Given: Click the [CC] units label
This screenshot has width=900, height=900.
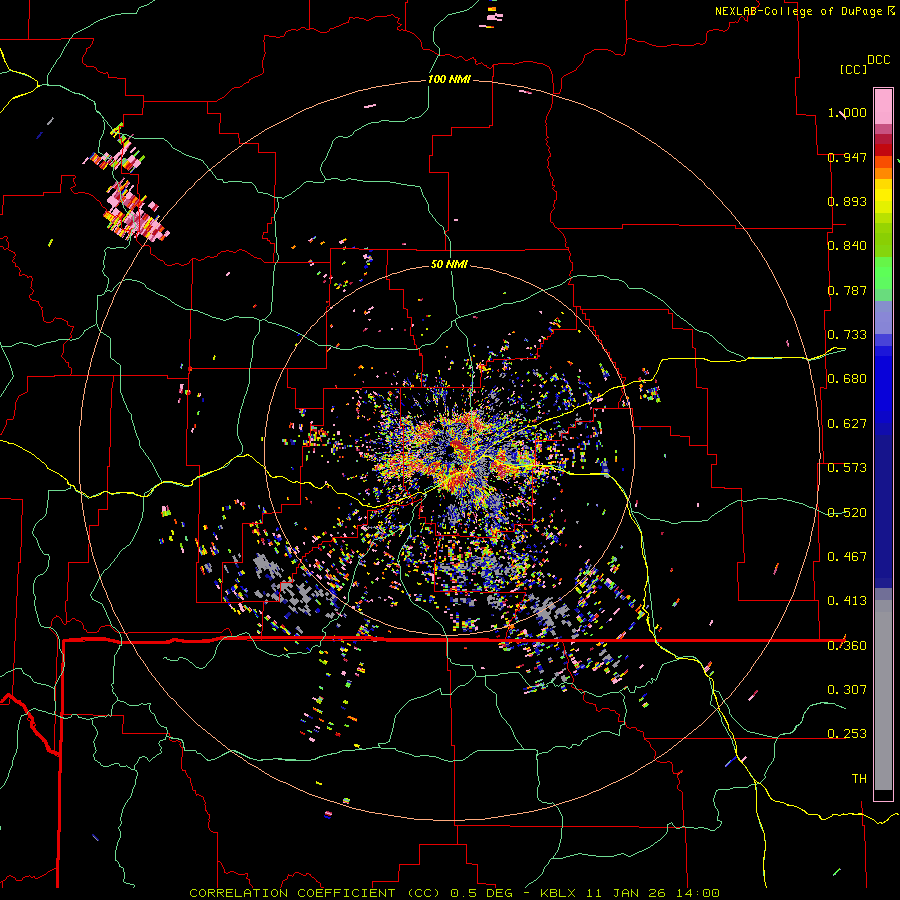Looking at the screenshot, I should click(x=853, y=69).
